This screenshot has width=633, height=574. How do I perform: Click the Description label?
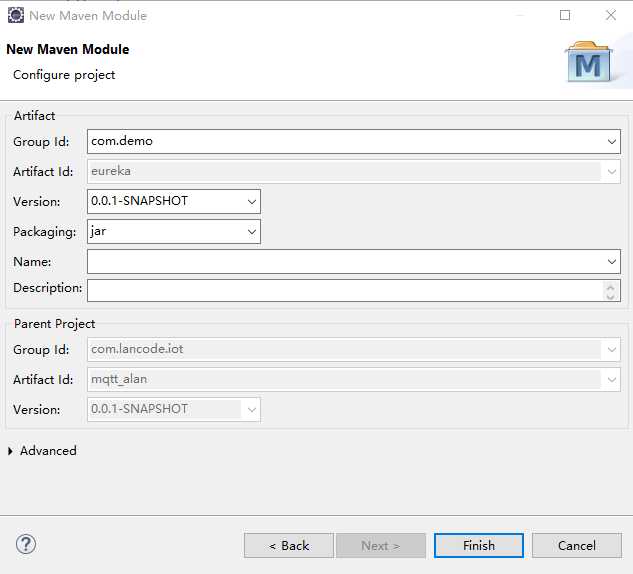pyautogui.click(x=48, y=288)
